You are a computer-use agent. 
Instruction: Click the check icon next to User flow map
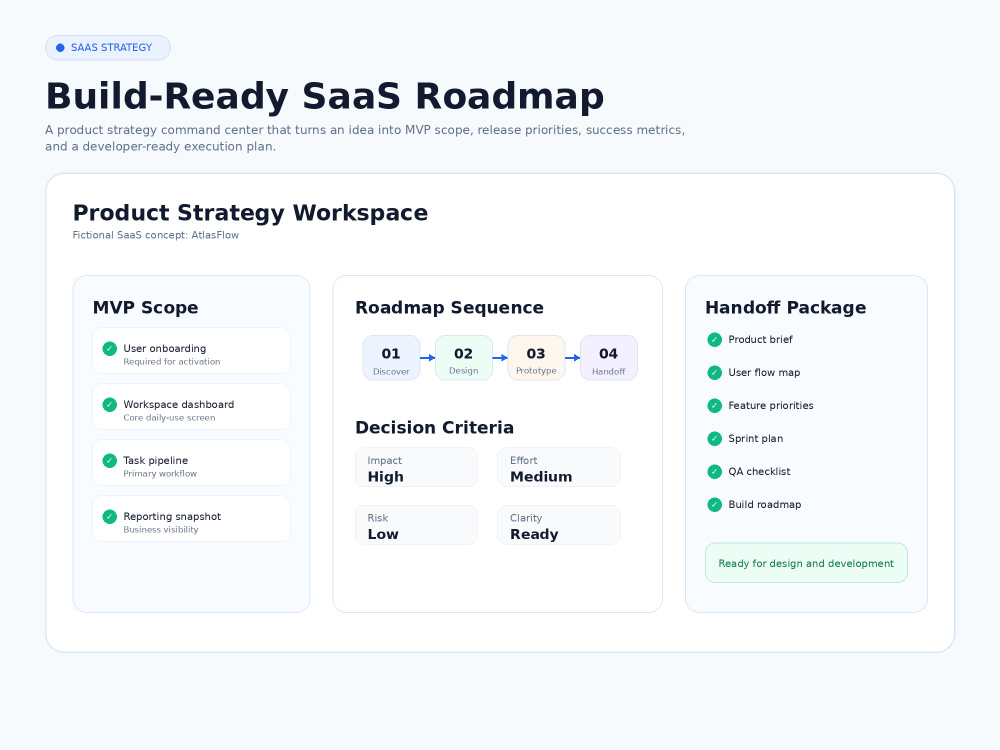[x=714, y=373]
